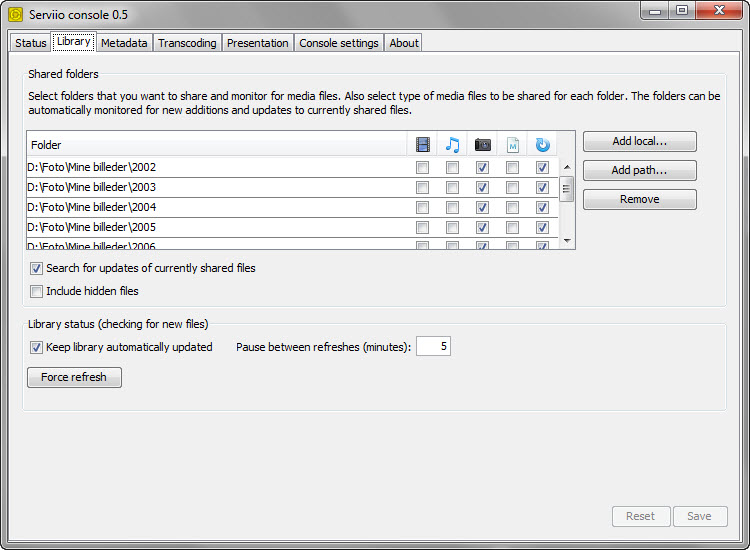The image size is (750, 550).
Task: Click the music note column icon
Action: tap(452, 145)
